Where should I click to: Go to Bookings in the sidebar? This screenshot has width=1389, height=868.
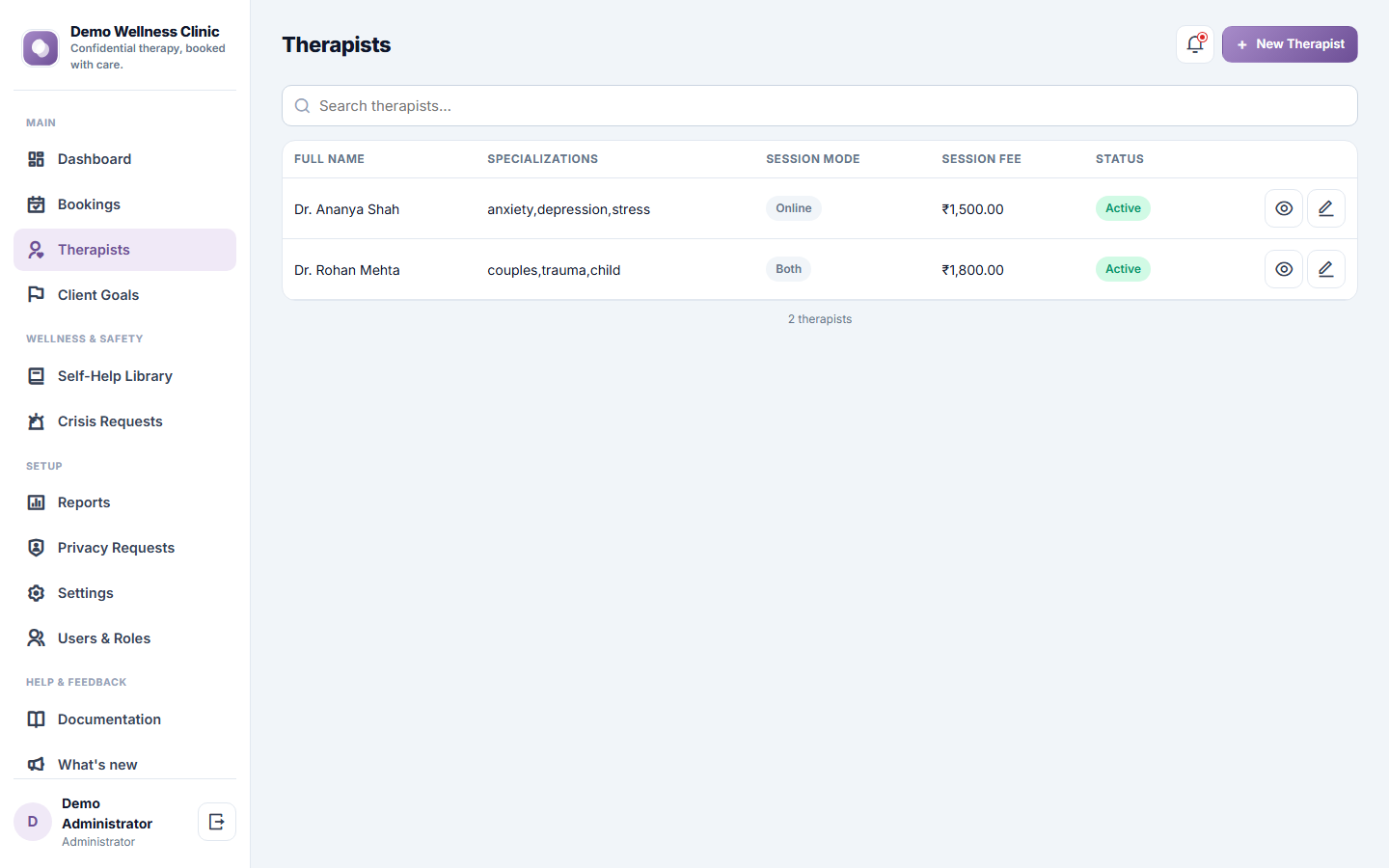(x=124, y=204)
